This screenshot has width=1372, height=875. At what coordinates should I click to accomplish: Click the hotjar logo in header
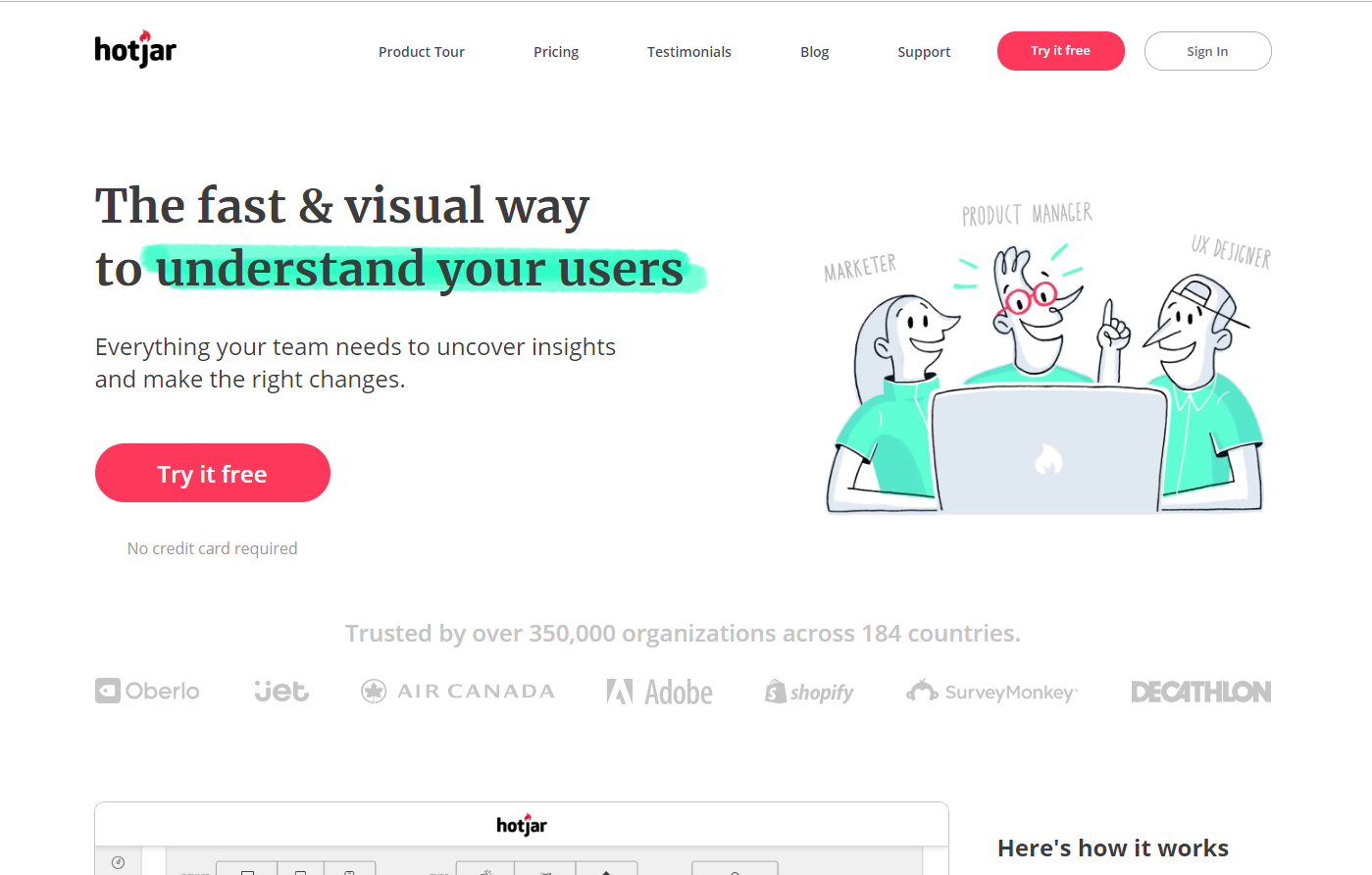click(x=135, y=49)
